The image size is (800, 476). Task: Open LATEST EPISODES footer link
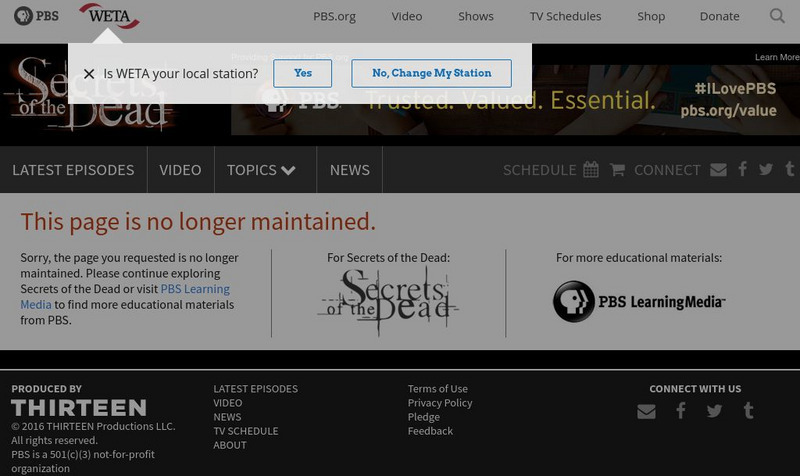[x=256, y=389]
